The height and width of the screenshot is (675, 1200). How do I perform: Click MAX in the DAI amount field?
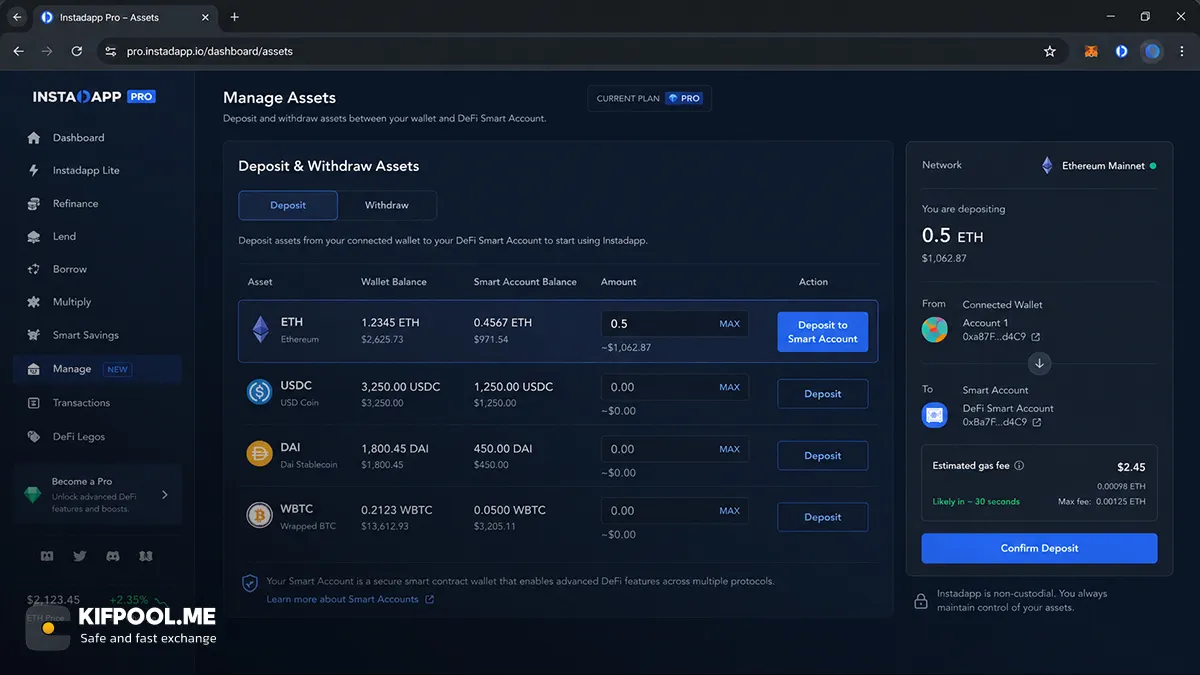pyautogui.click(x=730, y=449)
